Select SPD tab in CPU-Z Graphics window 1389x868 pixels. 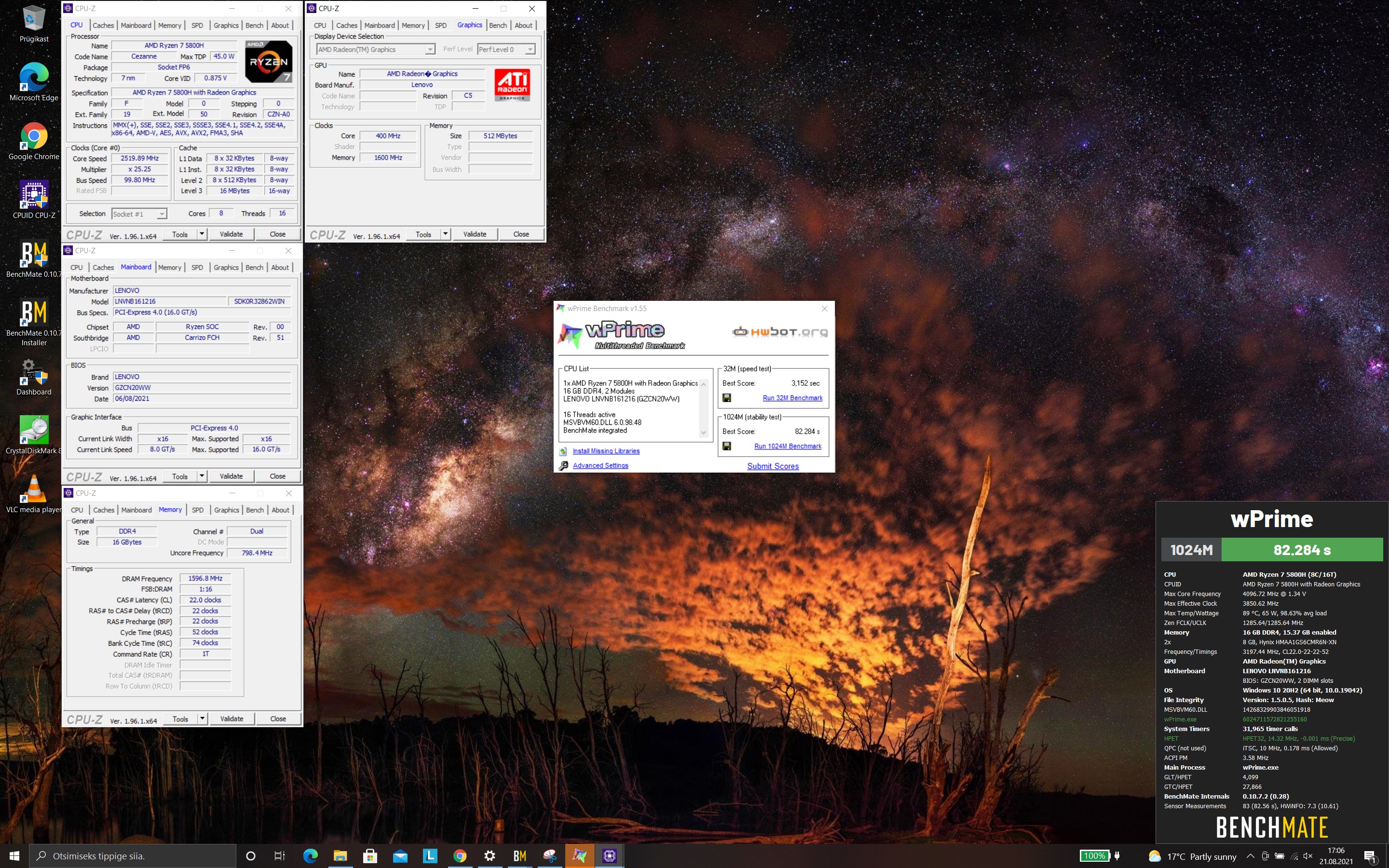[440, 25]
